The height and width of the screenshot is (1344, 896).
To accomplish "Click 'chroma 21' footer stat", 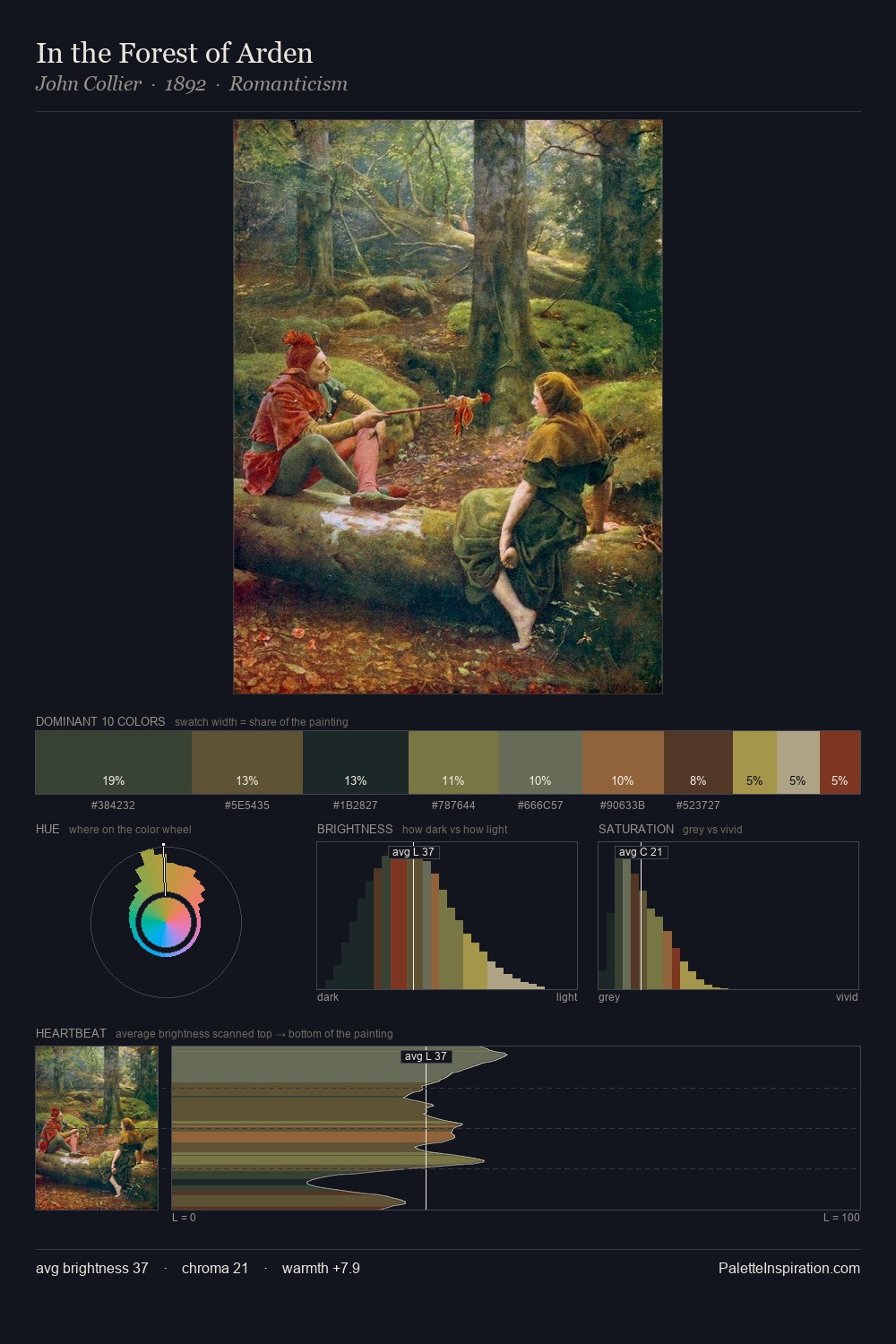I will click(215, 1269).
